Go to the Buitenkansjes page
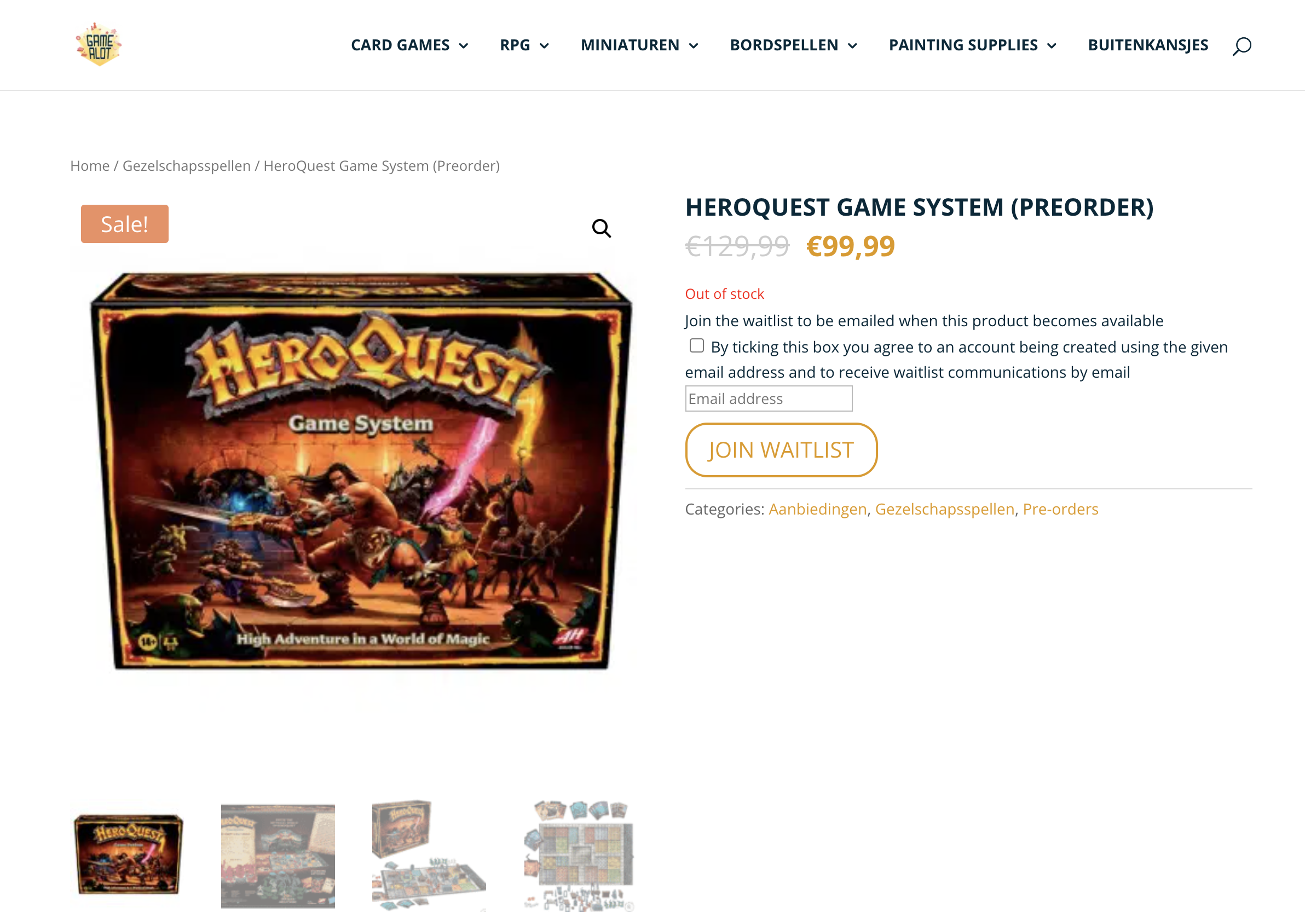This screenshot has width=1305, height=924. pyautogui.click(x=1147, y=45)
